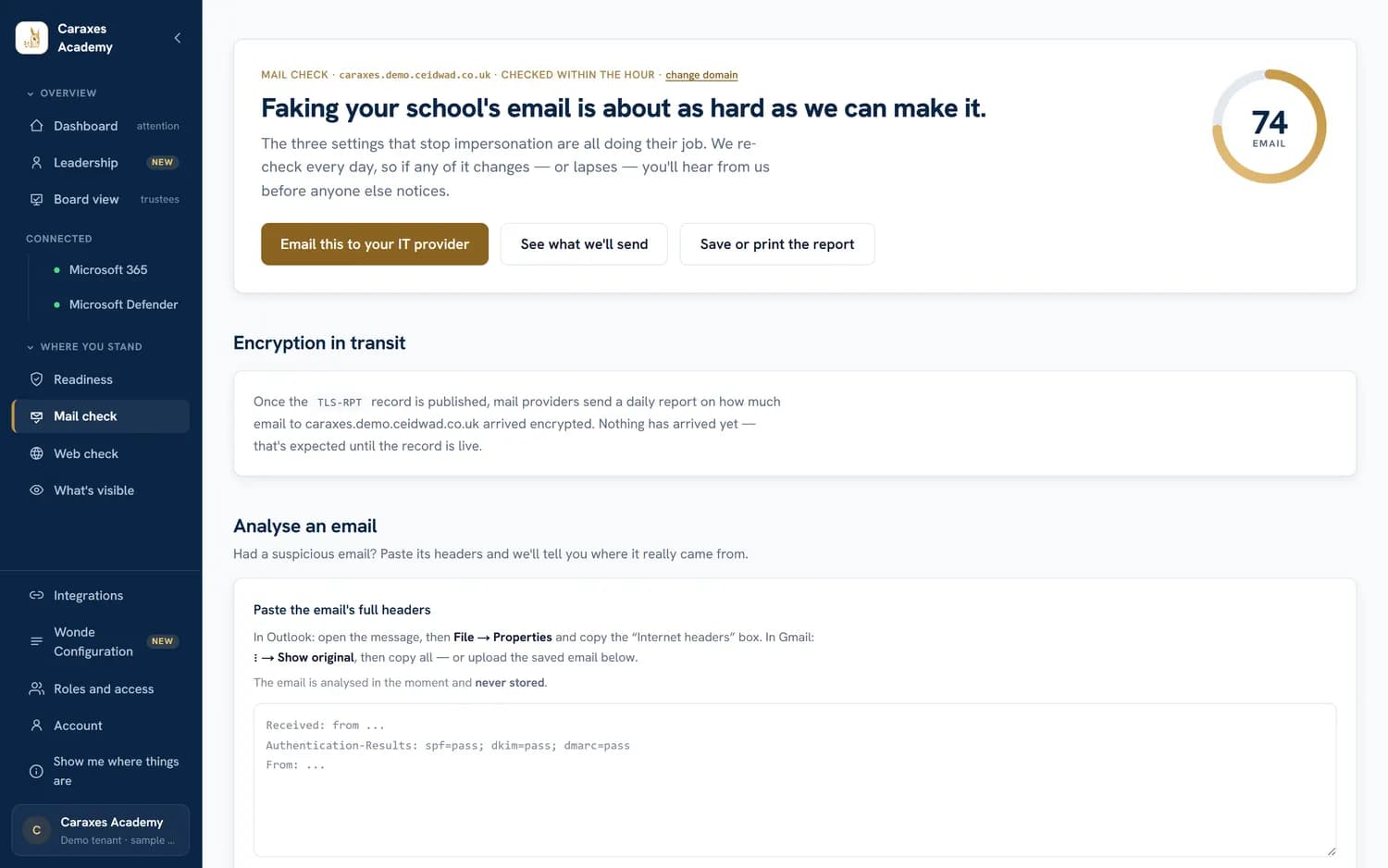Open Roles and access people icon
This screenshot has height=868, width=1388.
coord(37,688)
